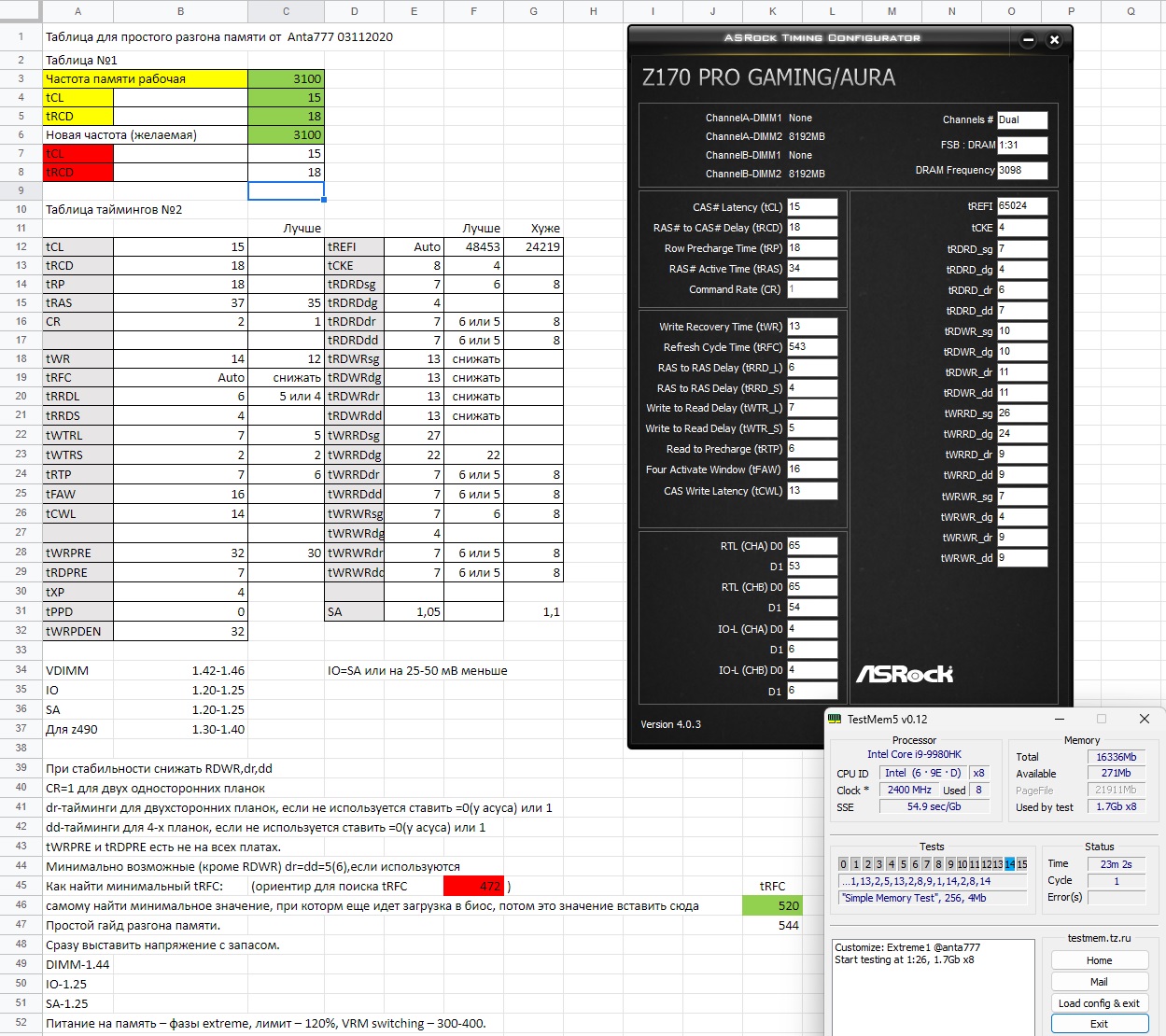Click the Command Rate (CR) field

(x=812, y=289)
